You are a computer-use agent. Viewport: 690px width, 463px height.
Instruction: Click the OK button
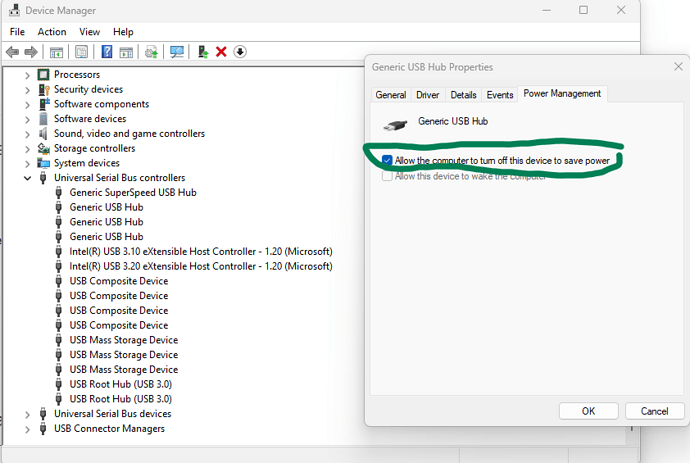[588, 411]
